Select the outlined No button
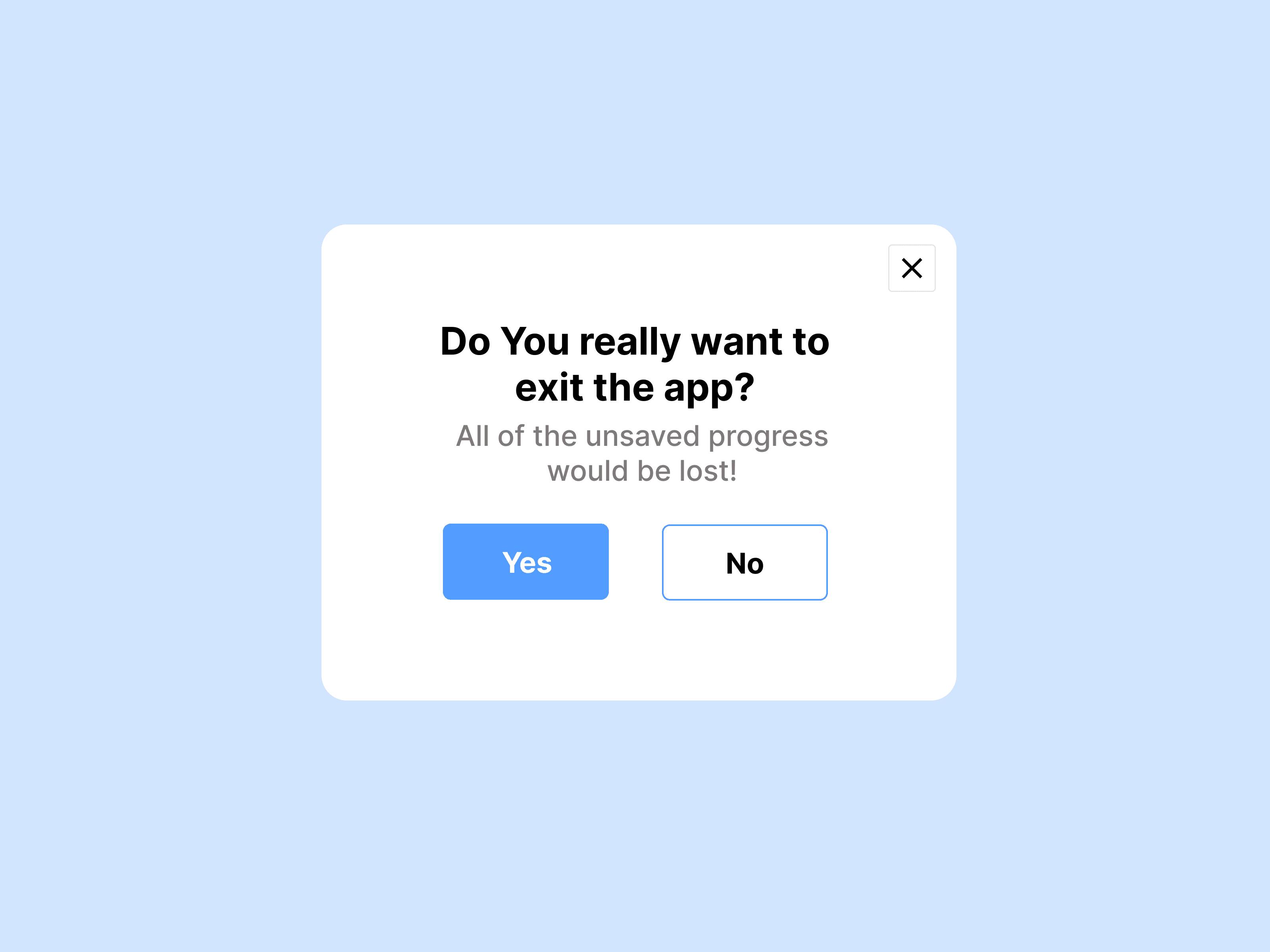Image resolution: width=1270 pixels, height=952 pixels. coord(745,562)
